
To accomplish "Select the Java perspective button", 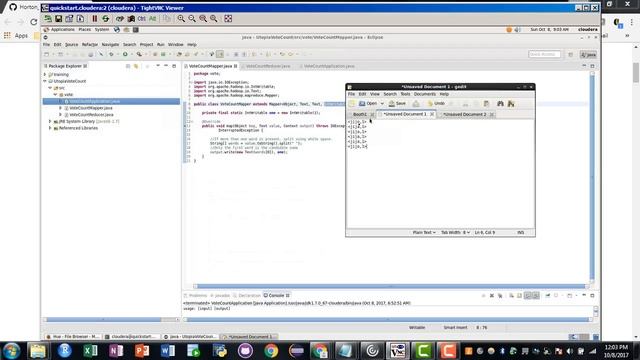I will (589, 55).
